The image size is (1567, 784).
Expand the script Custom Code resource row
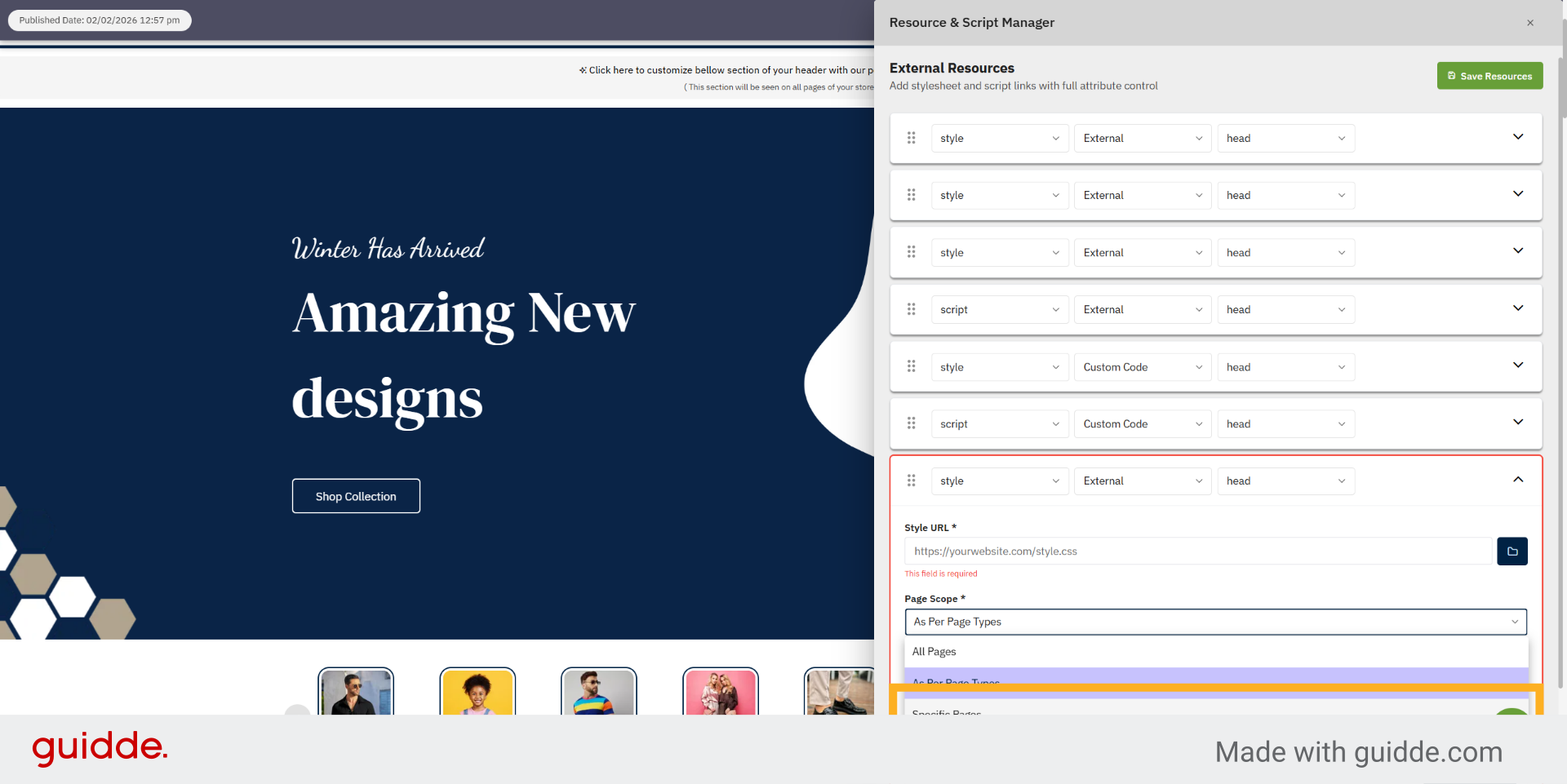pyautogui.click(x=1518, y=423)
